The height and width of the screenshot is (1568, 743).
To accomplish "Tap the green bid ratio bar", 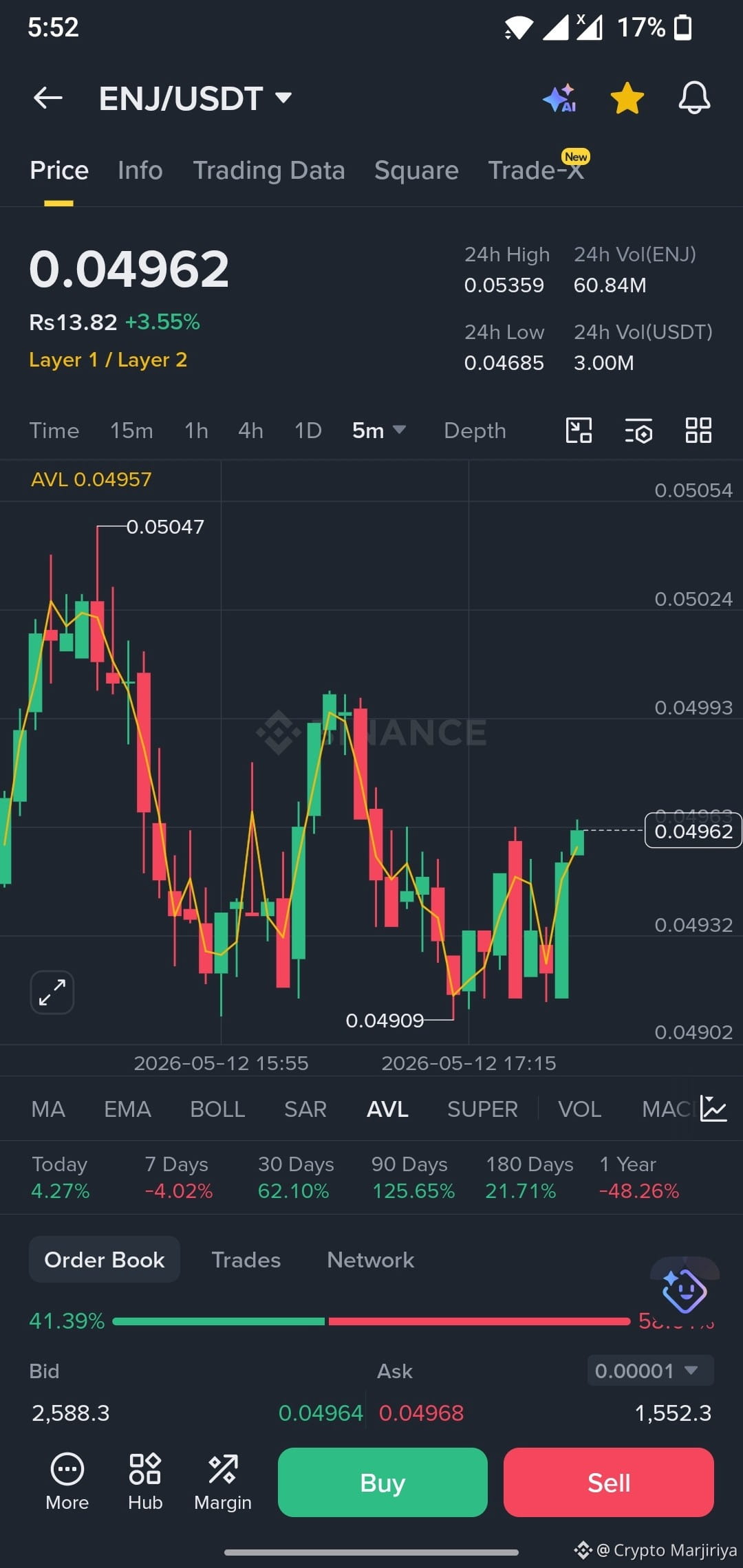I will pyautogui.click(x=219, y=1321).
